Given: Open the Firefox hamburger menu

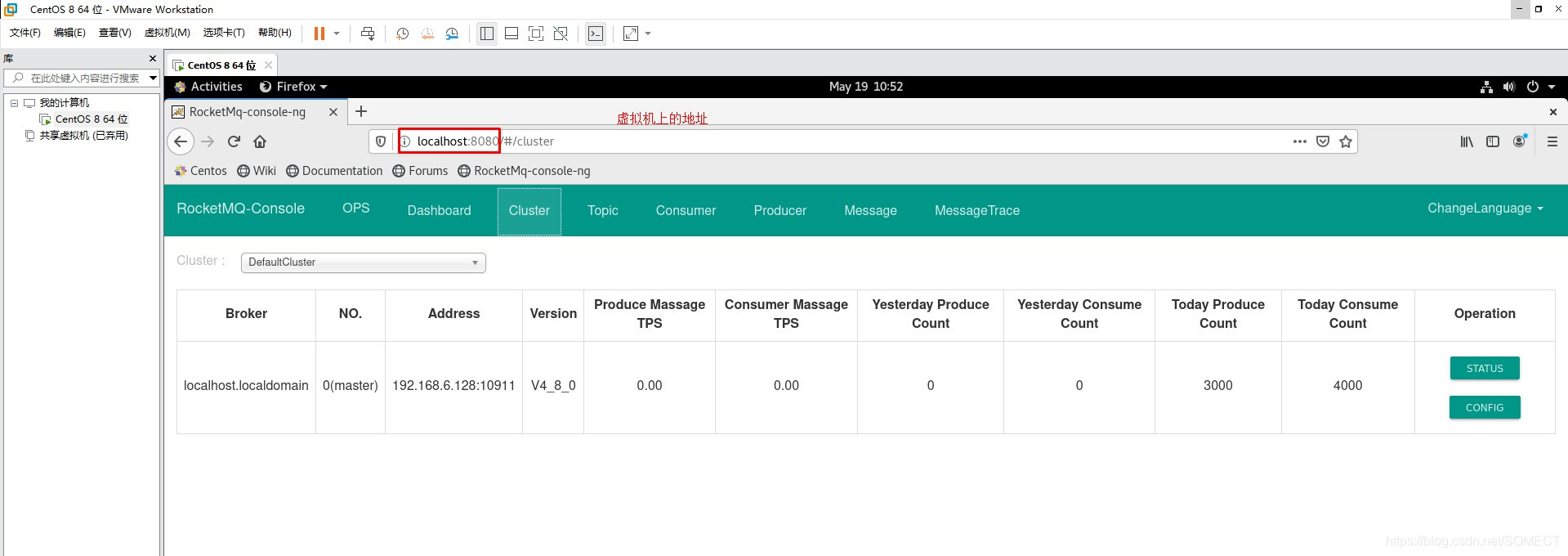Looking at the screenshot, I should pos(1552,141).
